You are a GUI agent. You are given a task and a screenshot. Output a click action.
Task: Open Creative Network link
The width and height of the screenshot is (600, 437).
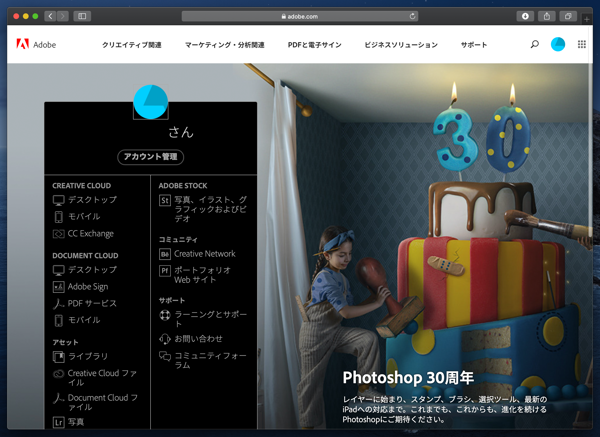tap(205, 254)
